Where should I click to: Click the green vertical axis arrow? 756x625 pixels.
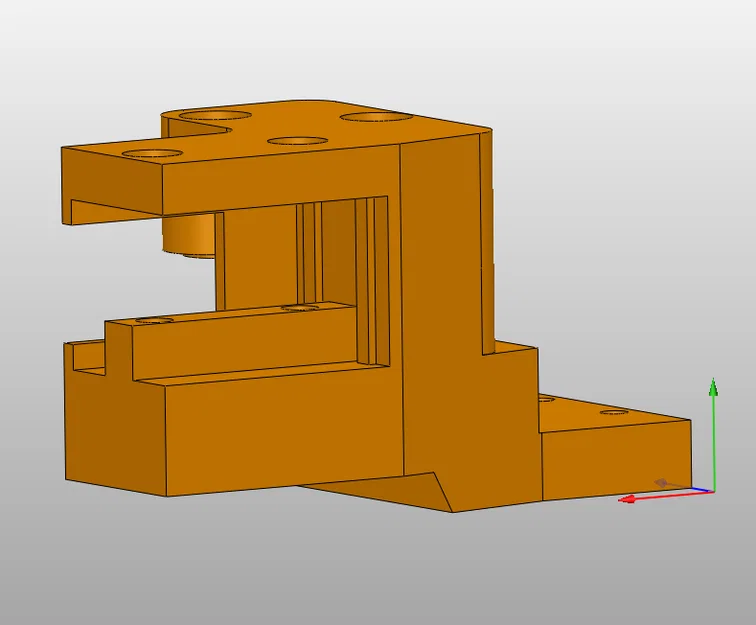point(713,435)
